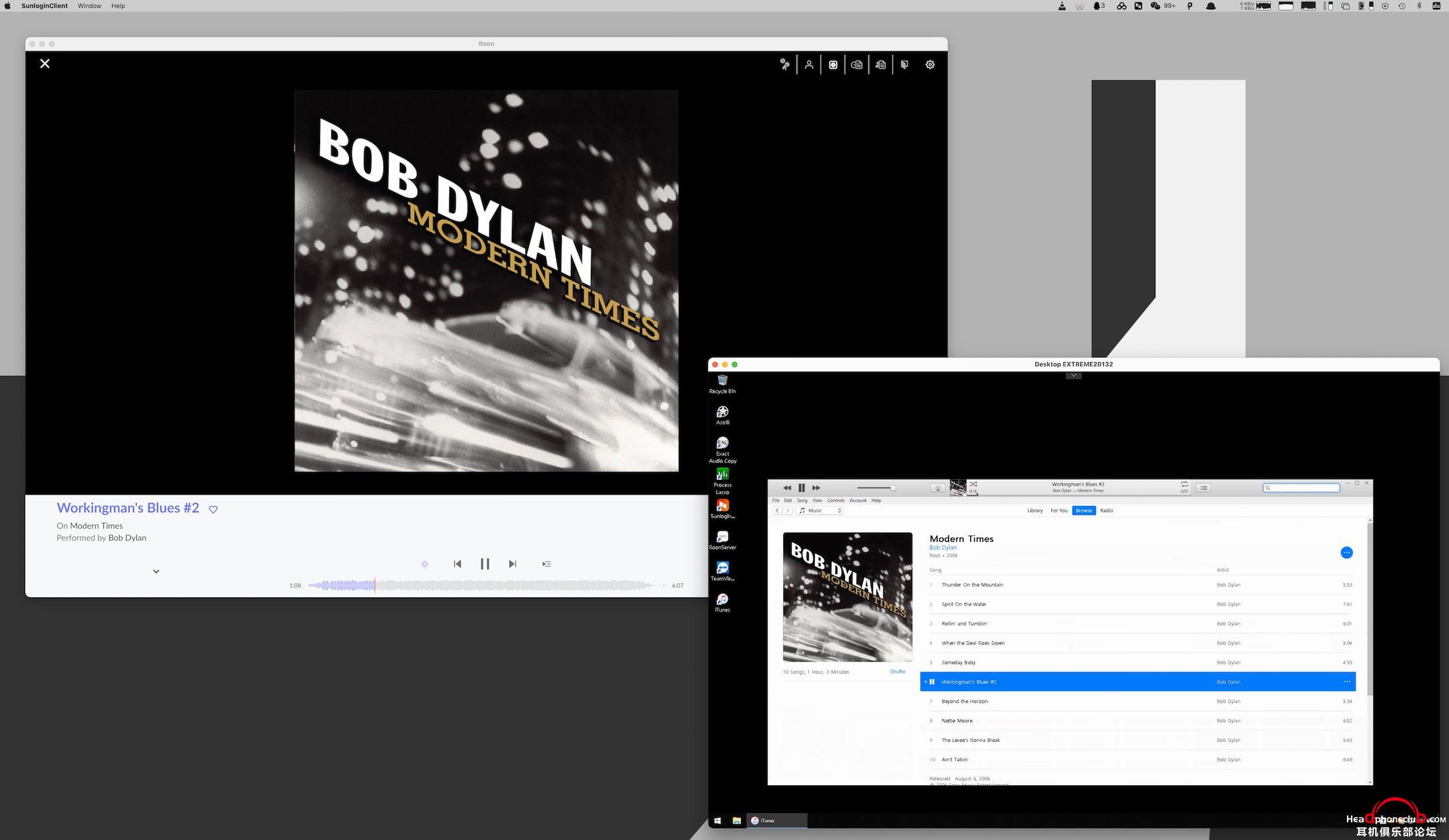
Task: Switch to For You tab in iTunes
Action: click(1059, 511)
